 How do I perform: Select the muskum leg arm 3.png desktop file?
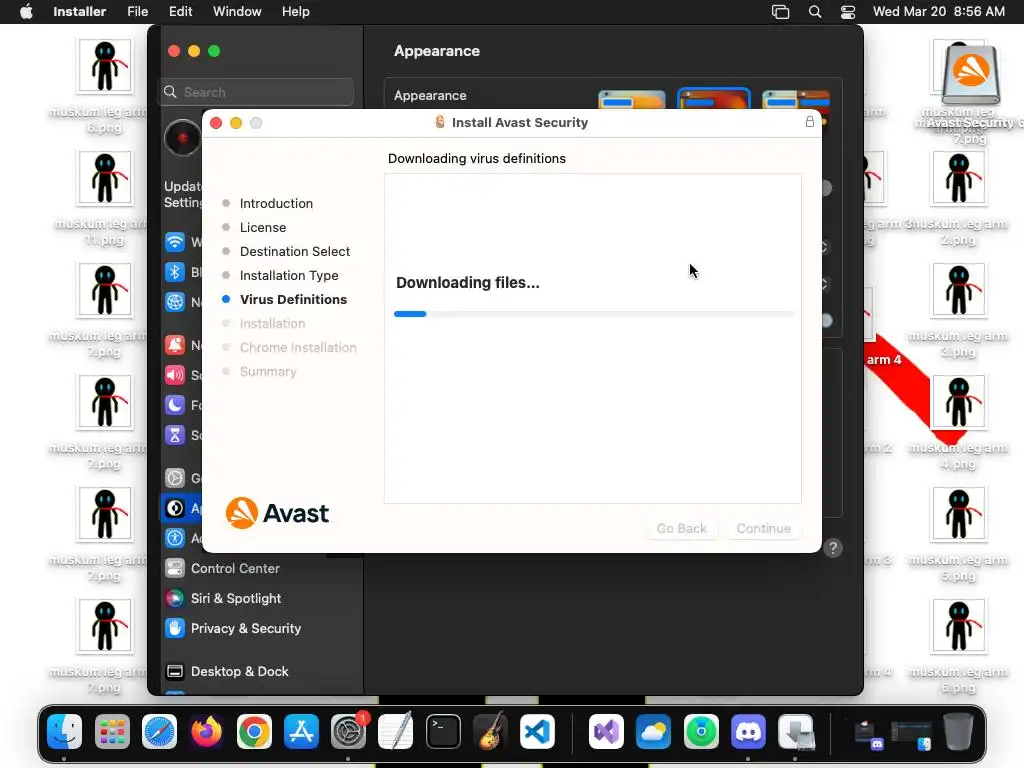[958, 291]
